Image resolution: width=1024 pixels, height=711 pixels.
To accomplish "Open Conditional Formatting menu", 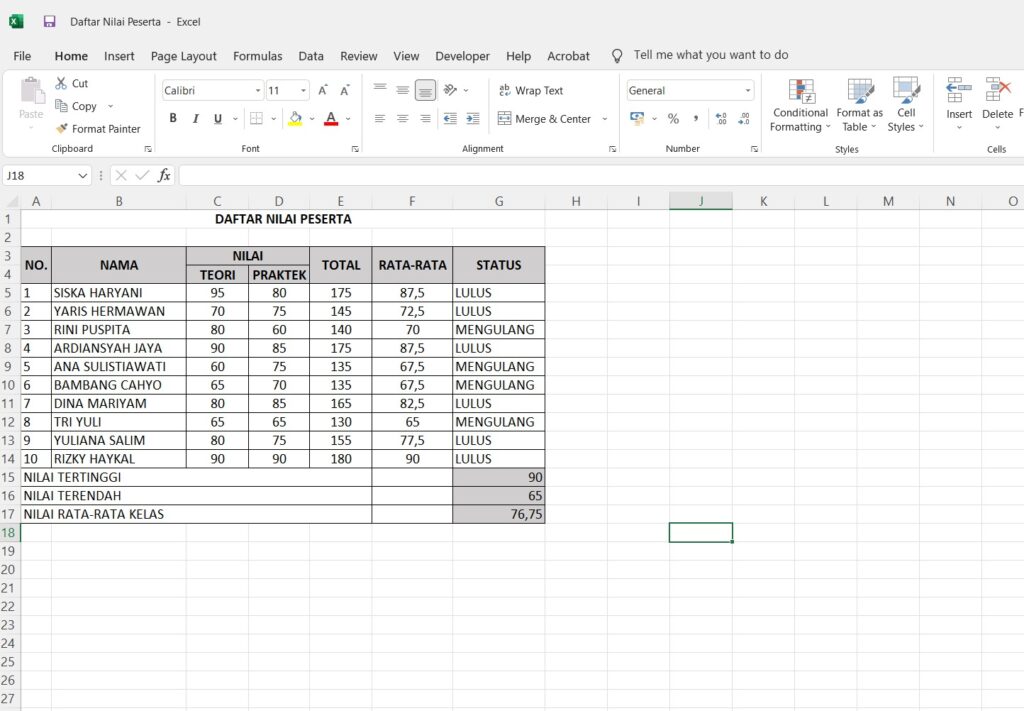I will coord(800,105).
